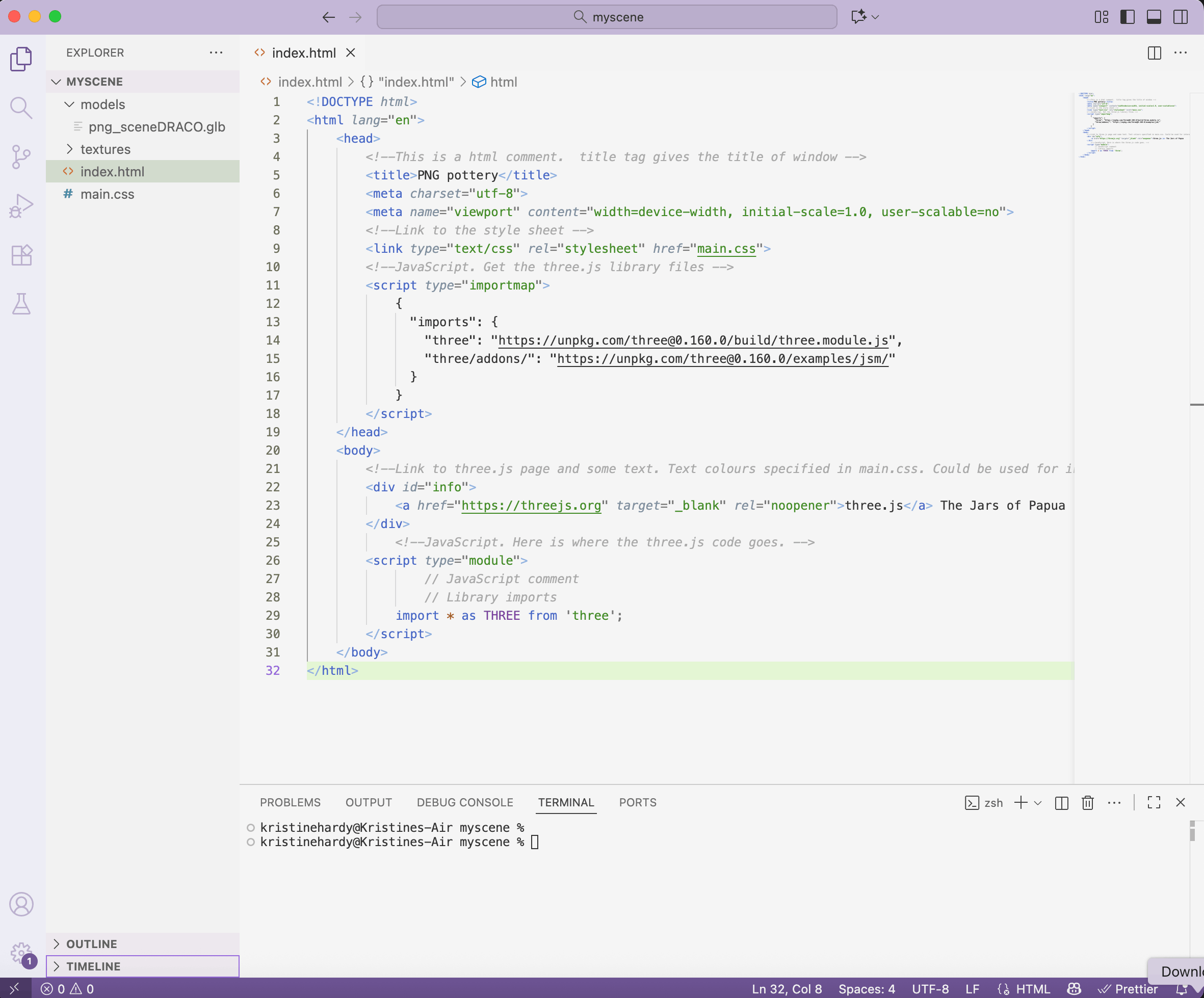The image size is (1204, 998).
Task: Maximize the terminal panel size
Action: coord(1154,802)
